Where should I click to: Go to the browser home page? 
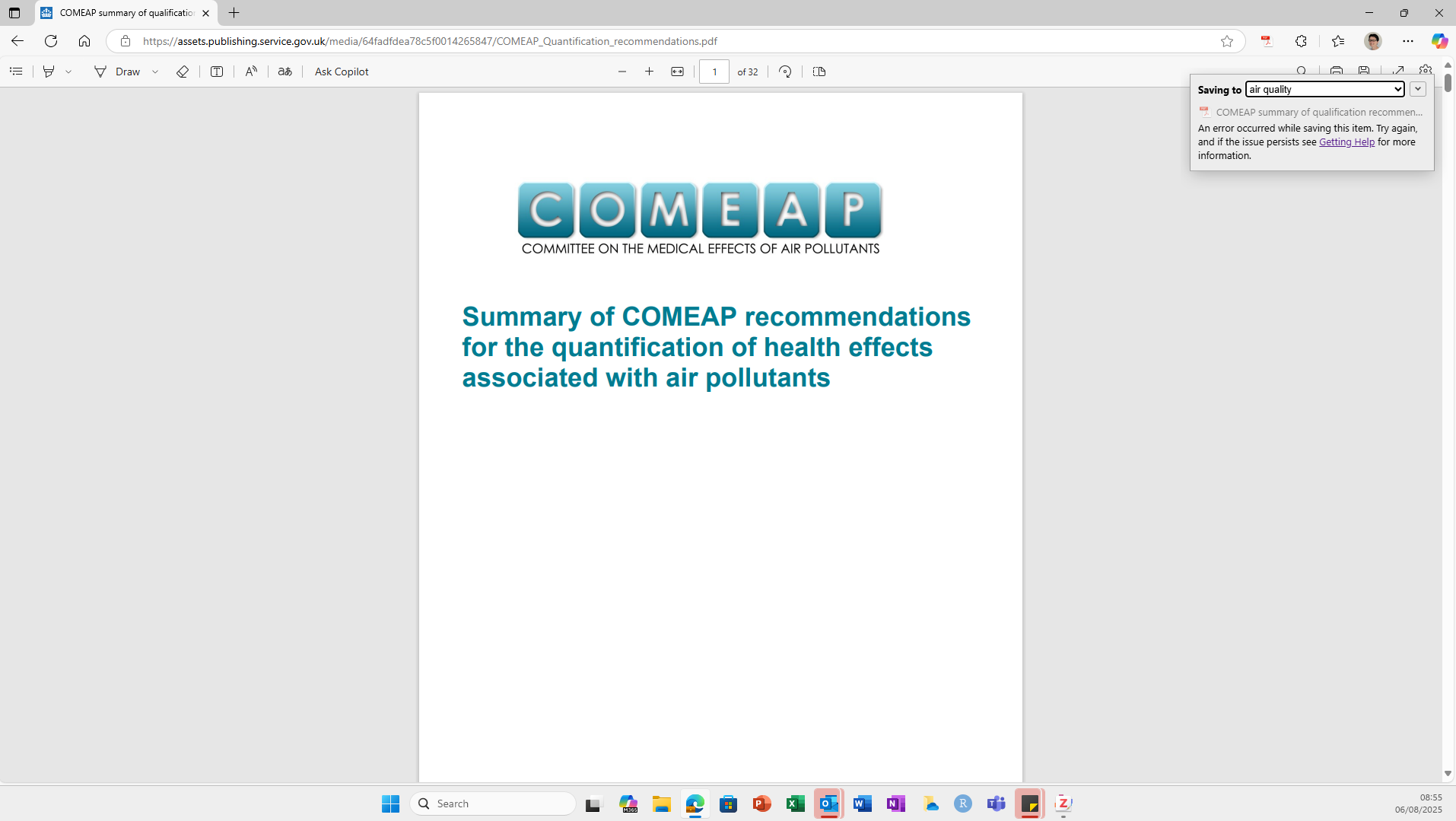tap(84, 41)
